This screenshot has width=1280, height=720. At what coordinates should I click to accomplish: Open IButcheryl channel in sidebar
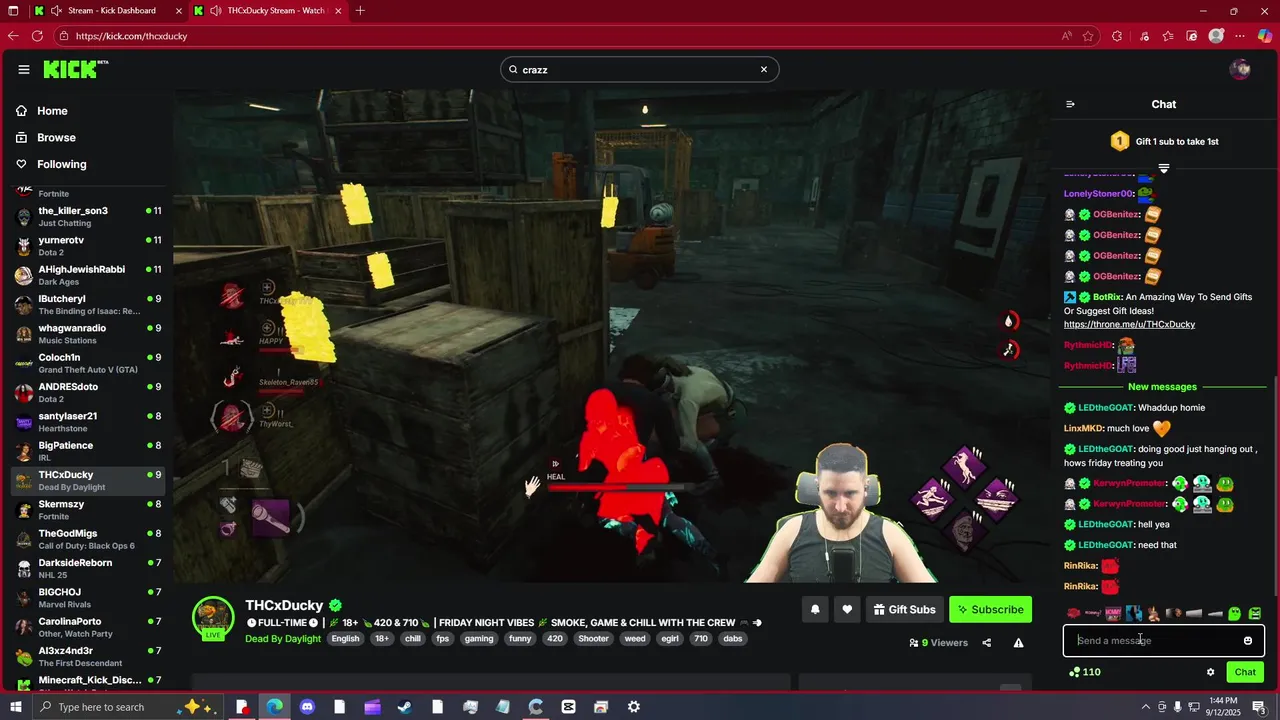click(x=88, y=305)
